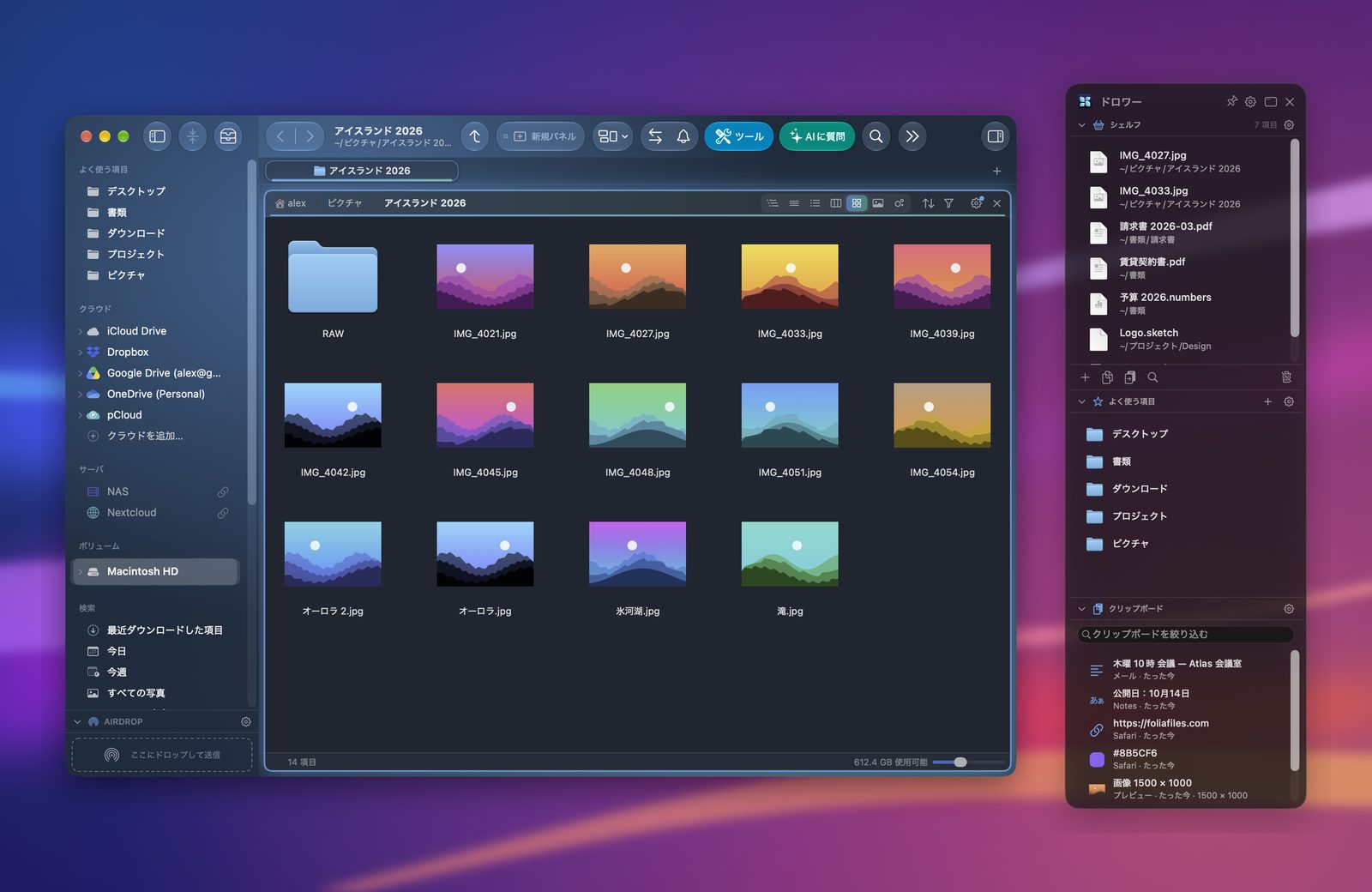Toggle the sidebar visibility button
Image resolution: width=1372 pixels, height=892 pixels.
pos(157,136)
